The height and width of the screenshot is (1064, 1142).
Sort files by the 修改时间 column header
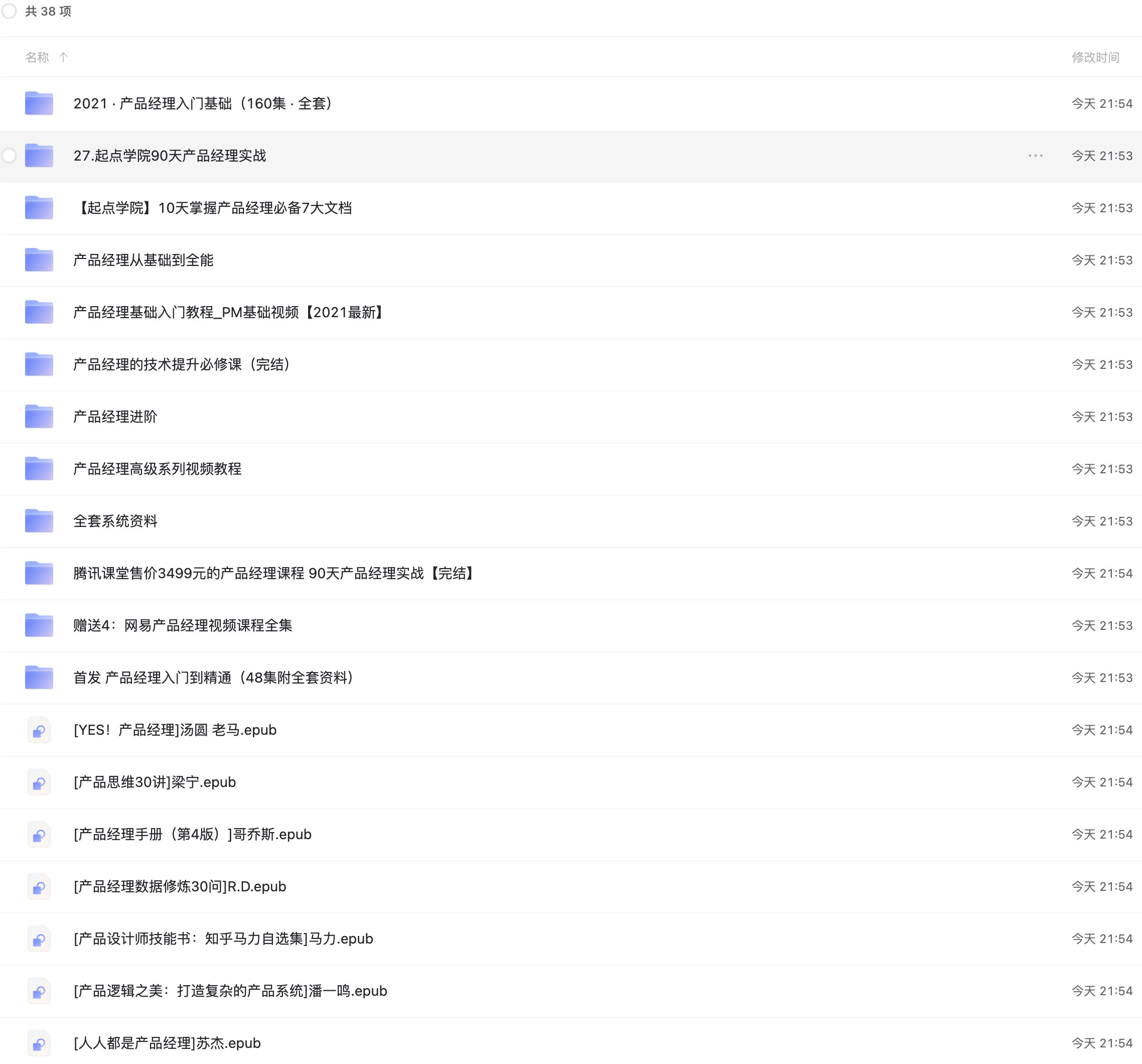pyautogui.click(x=1095, y=57)
